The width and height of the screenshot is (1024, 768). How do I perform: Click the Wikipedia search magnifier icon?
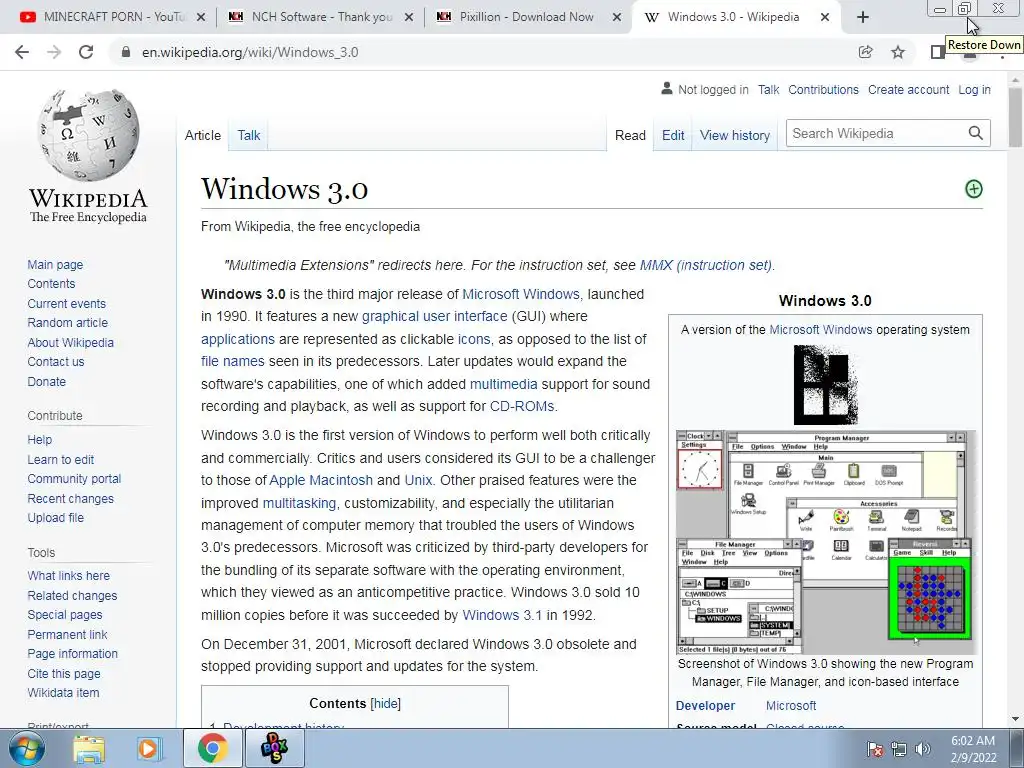click(x=976, y=133)
